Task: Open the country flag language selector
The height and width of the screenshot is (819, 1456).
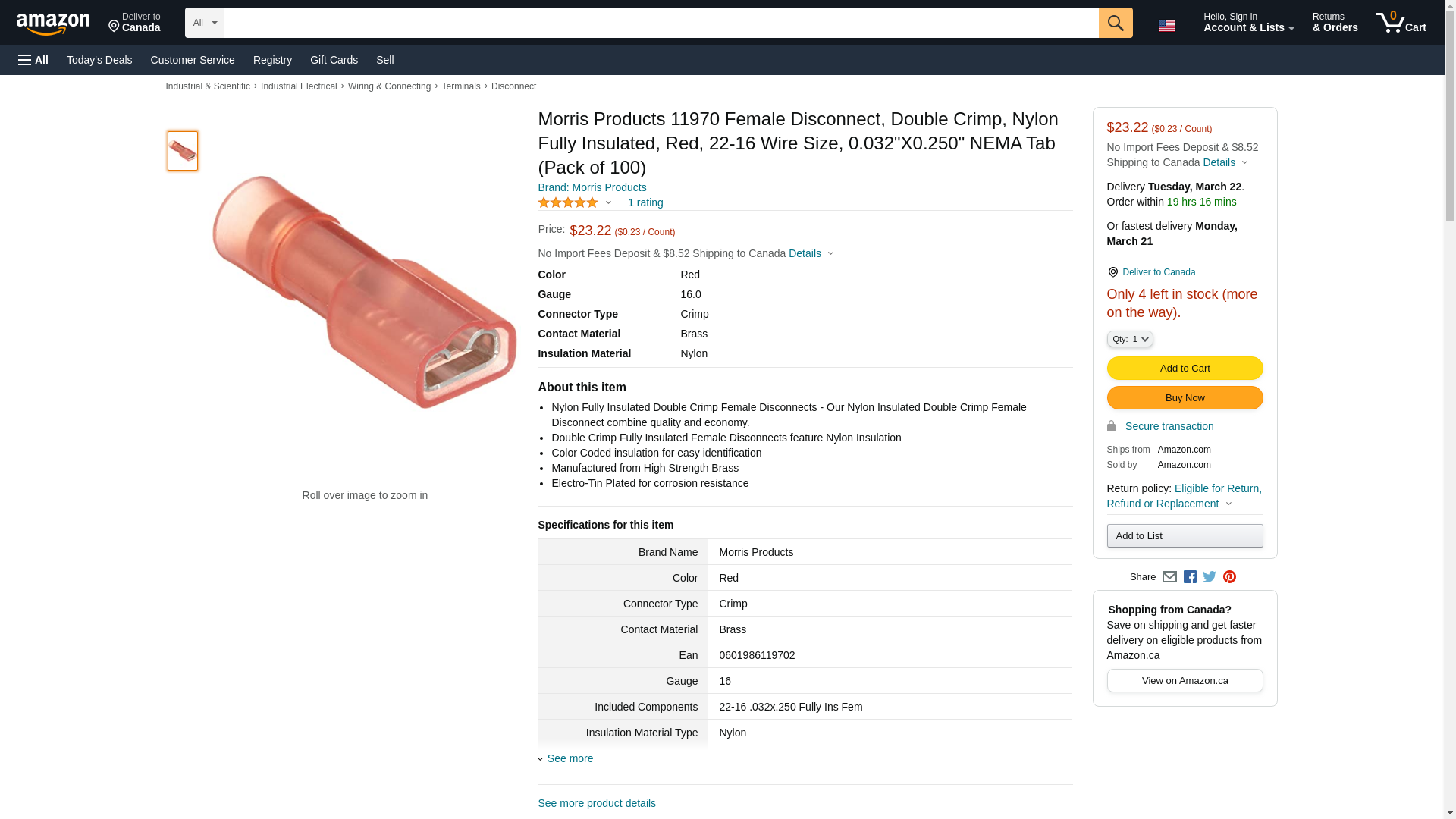Action: tap(1167, 26)
